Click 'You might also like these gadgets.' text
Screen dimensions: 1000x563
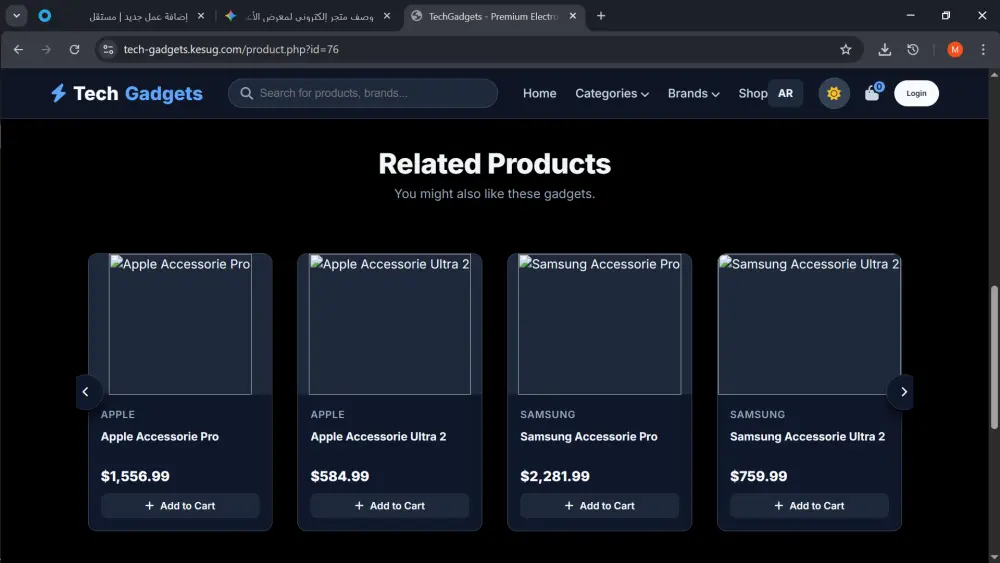pyautogui.click(x=494, y=194)
